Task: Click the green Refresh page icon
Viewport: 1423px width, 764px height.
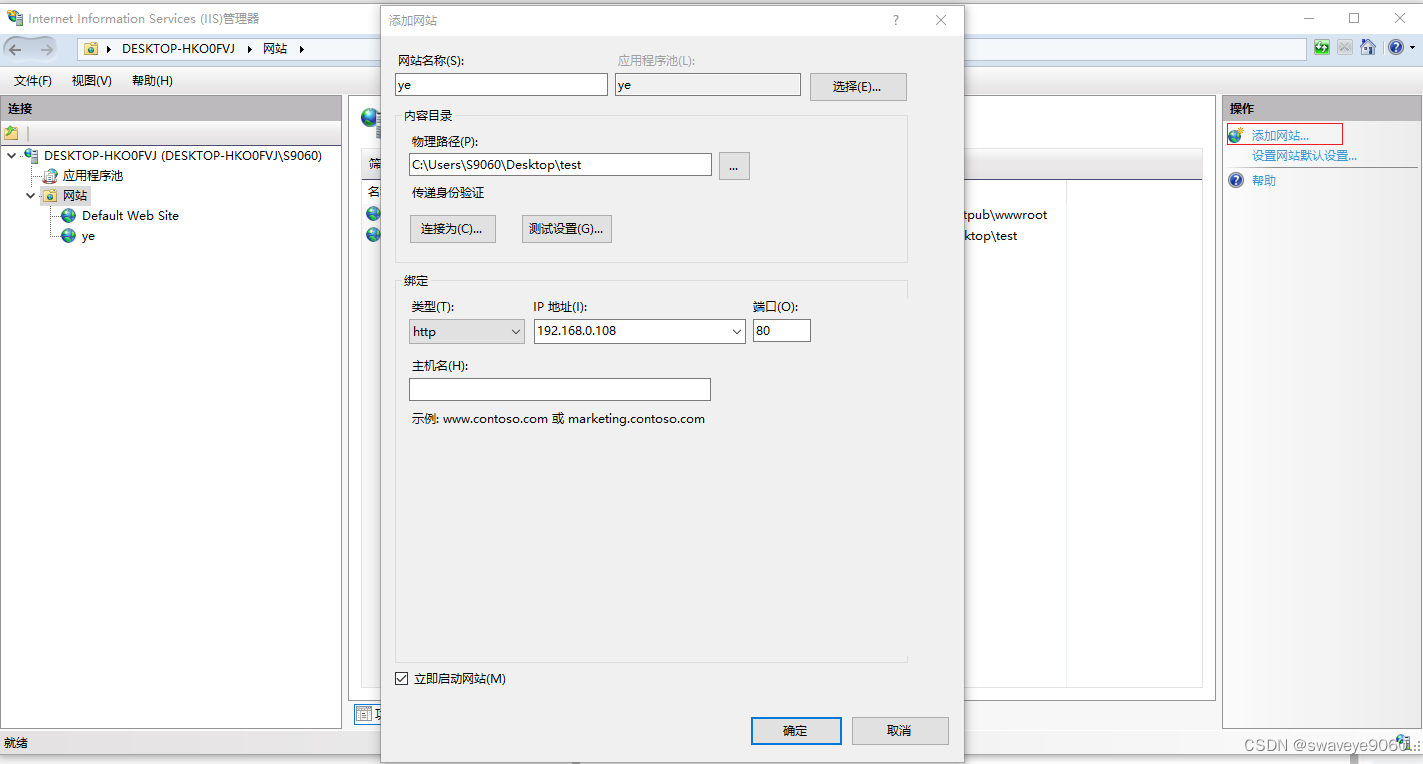Action: click(1322, 47)
